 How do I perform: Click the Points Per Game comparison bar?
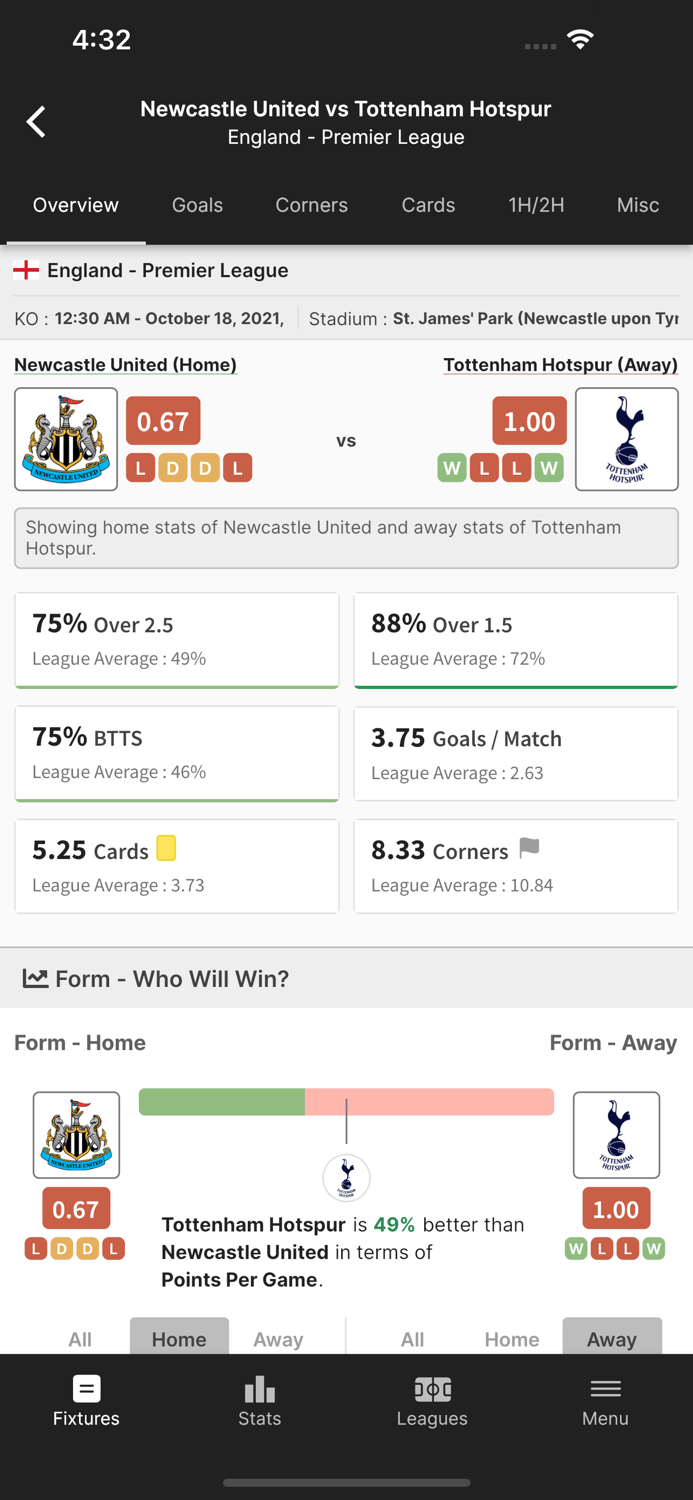pos(346,1101)
